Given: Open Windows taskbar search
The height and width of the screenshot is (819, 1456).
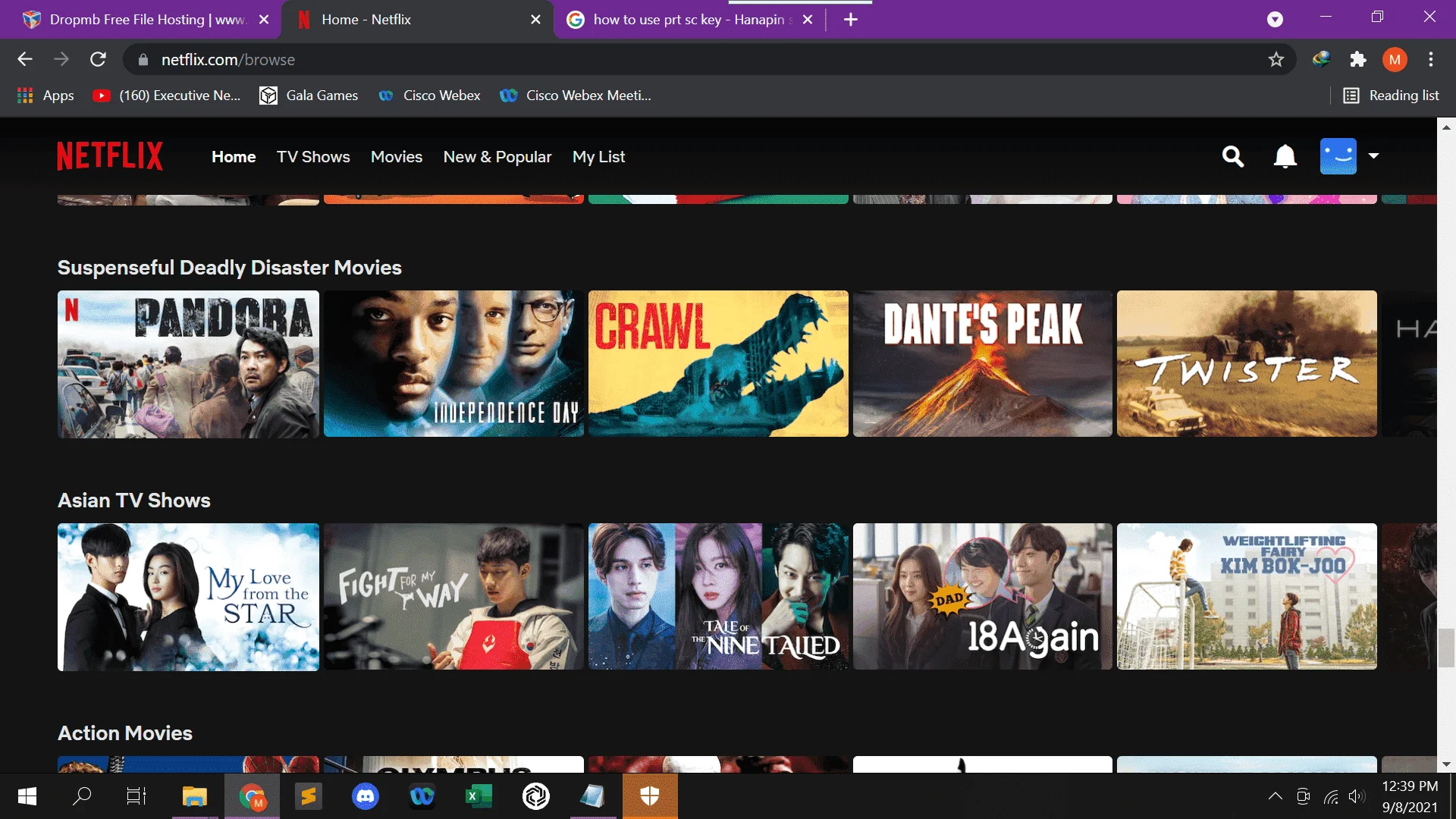Looking at the screenshot, I should 82,796.
